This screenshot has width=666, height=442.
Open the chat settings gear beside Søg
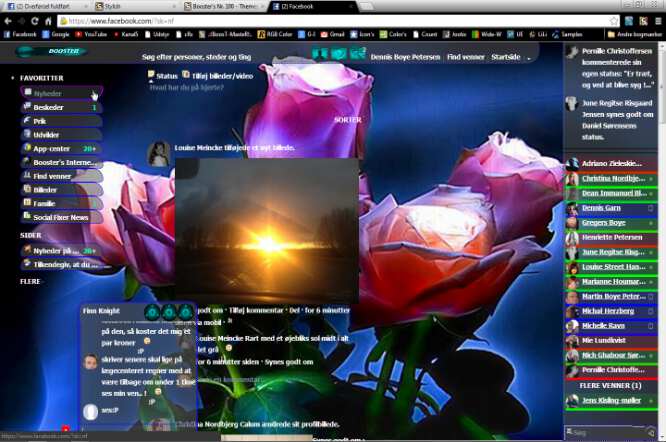(x=650, y=432)
